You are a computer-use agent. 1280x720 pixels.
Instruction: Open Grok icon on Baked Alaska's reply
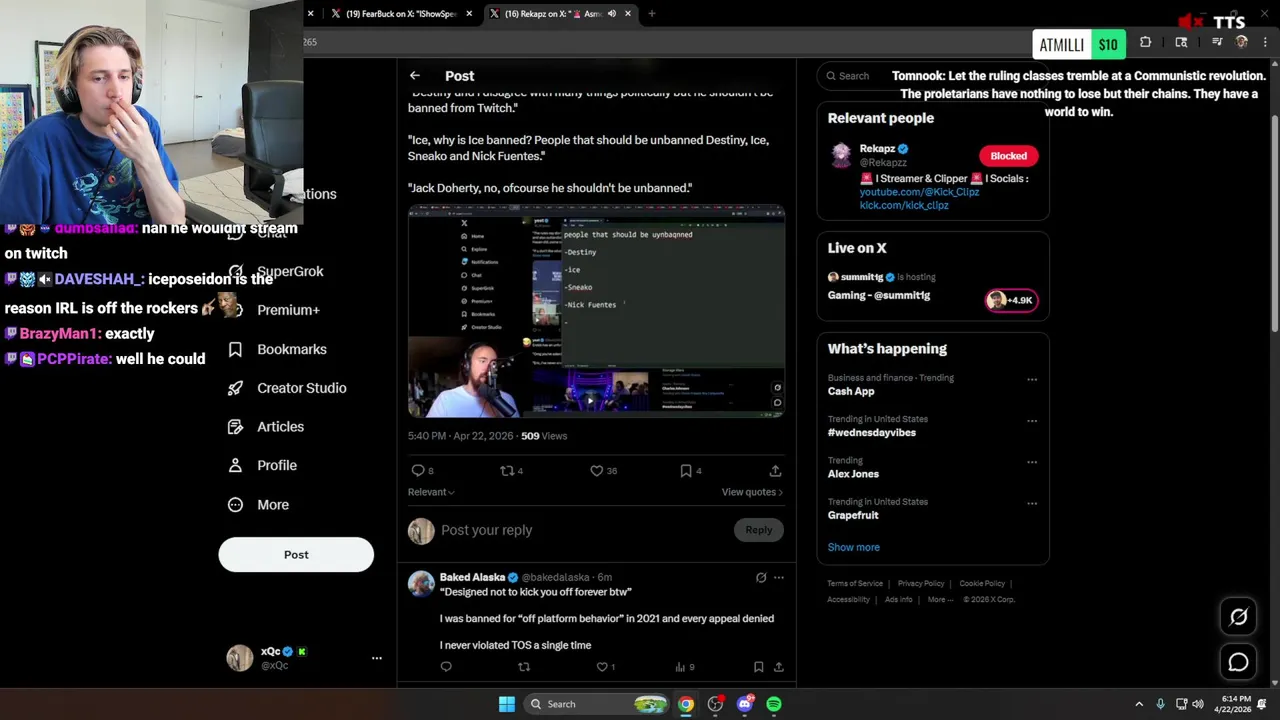coord(761,578)
